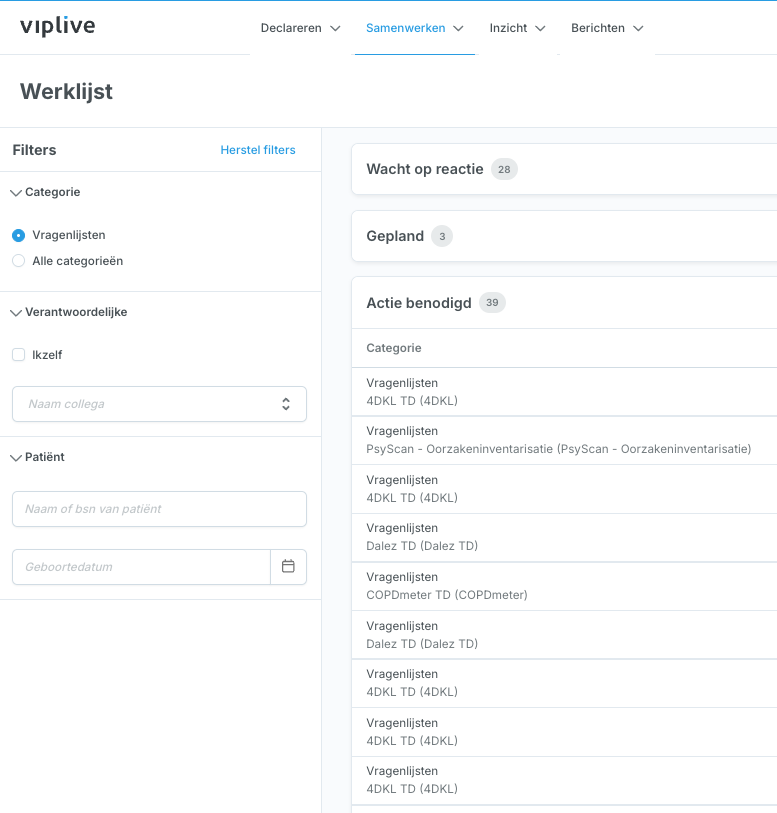The width and height of the screenshot is (777, 813).
Task: Open the COPDmeter TD (COPDmeter) row
Action: 564,586
